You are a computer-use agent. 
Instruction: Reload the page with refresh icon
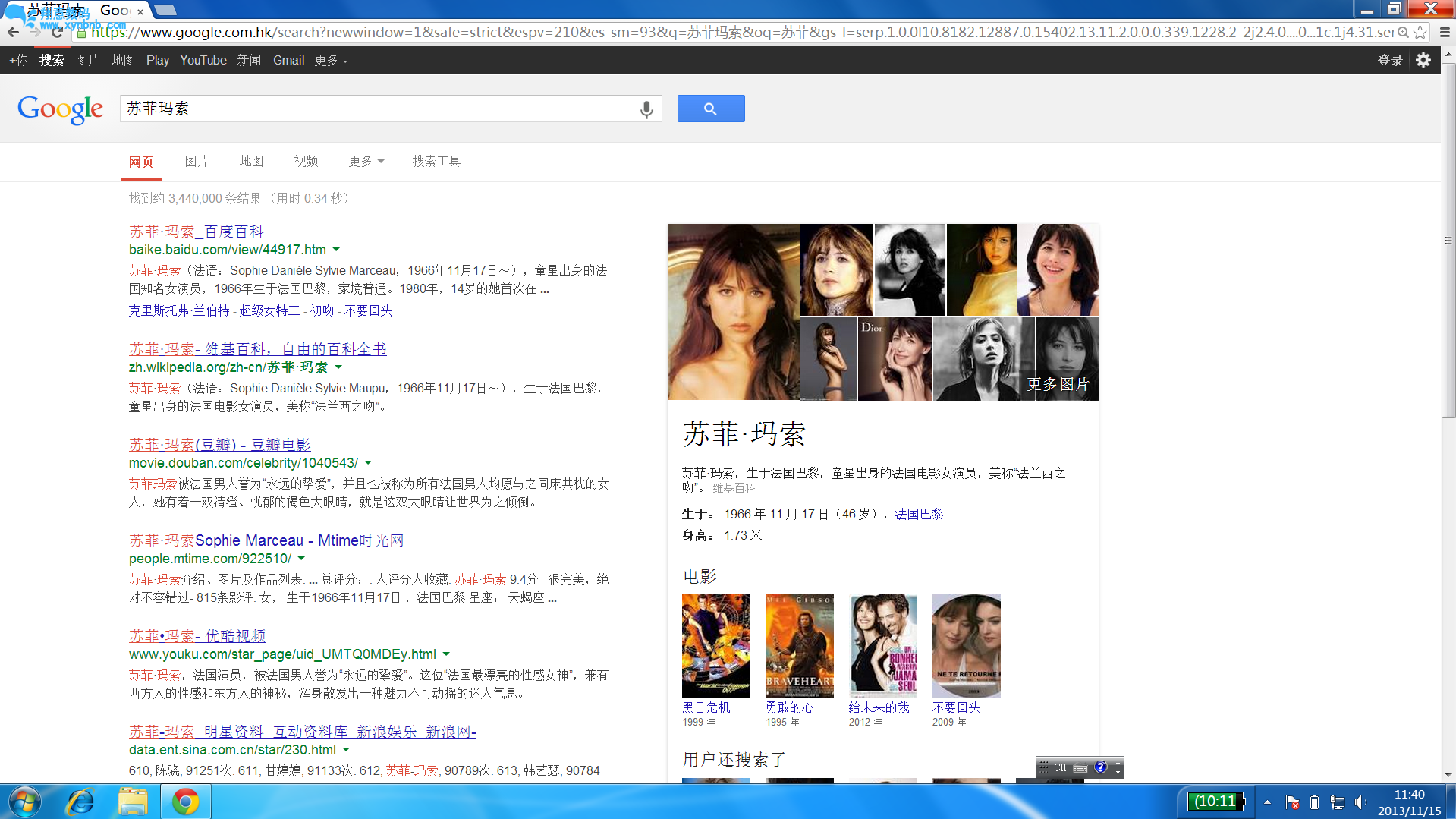pyautogui.click(x=57, y=32)
